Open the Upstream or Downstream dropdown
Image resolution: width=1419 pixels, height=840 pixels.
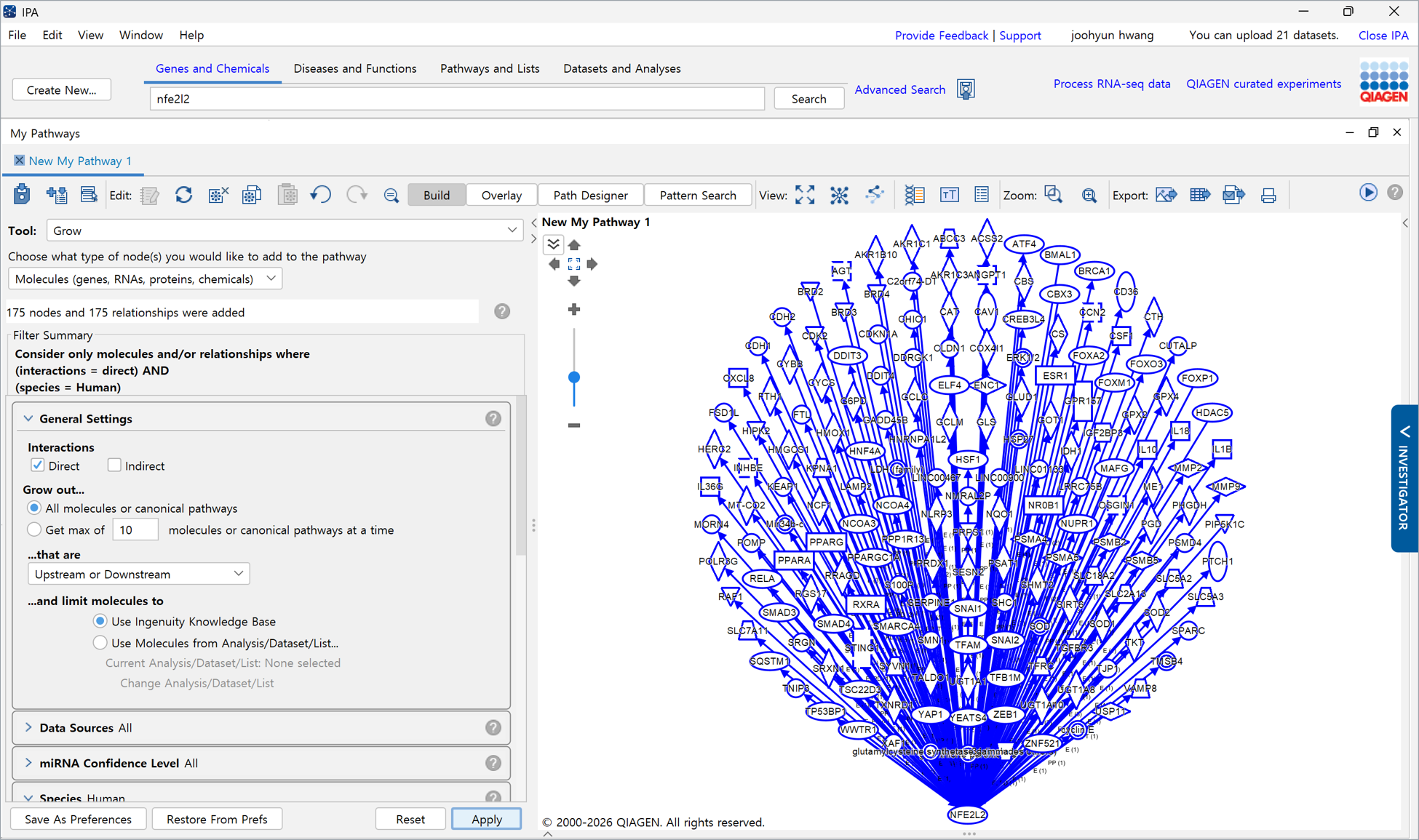pyautogui.click(x=139, y=574)
